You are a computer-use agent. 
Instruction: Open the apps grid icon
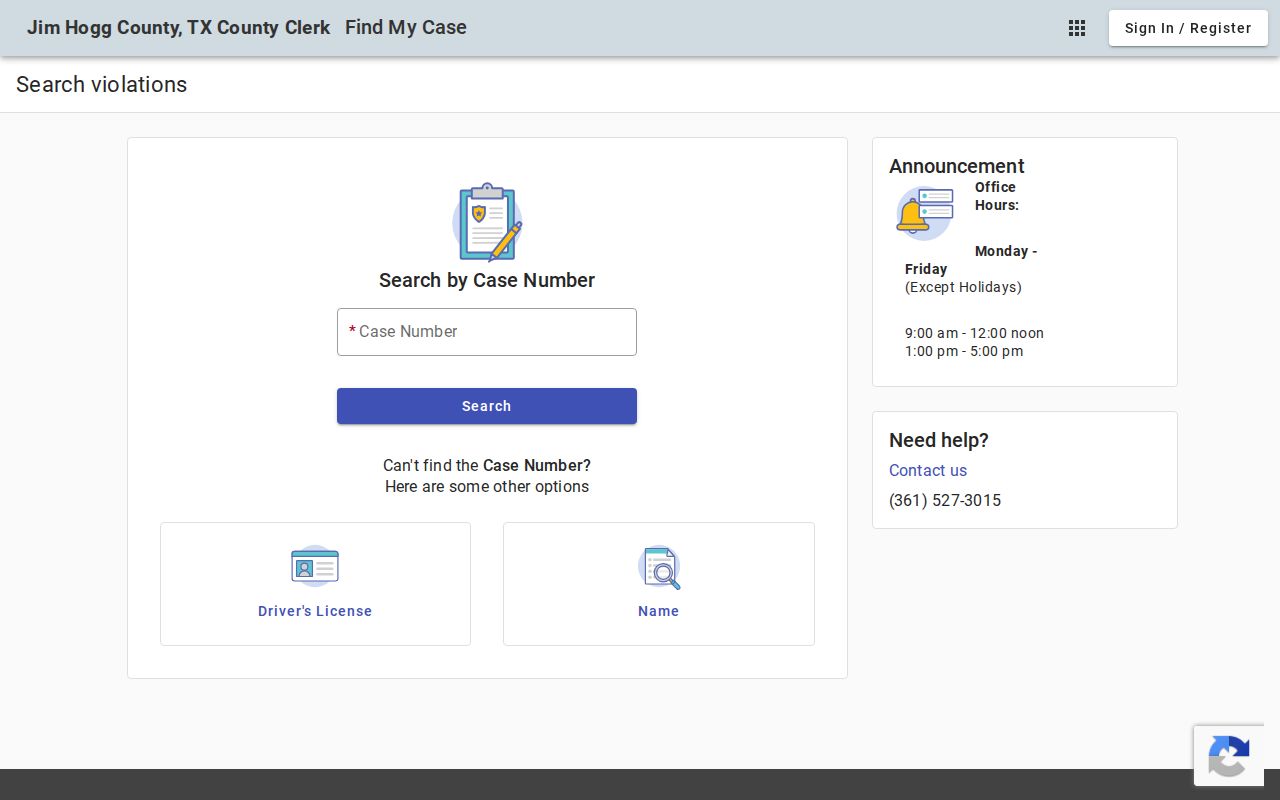[1077, 28]
